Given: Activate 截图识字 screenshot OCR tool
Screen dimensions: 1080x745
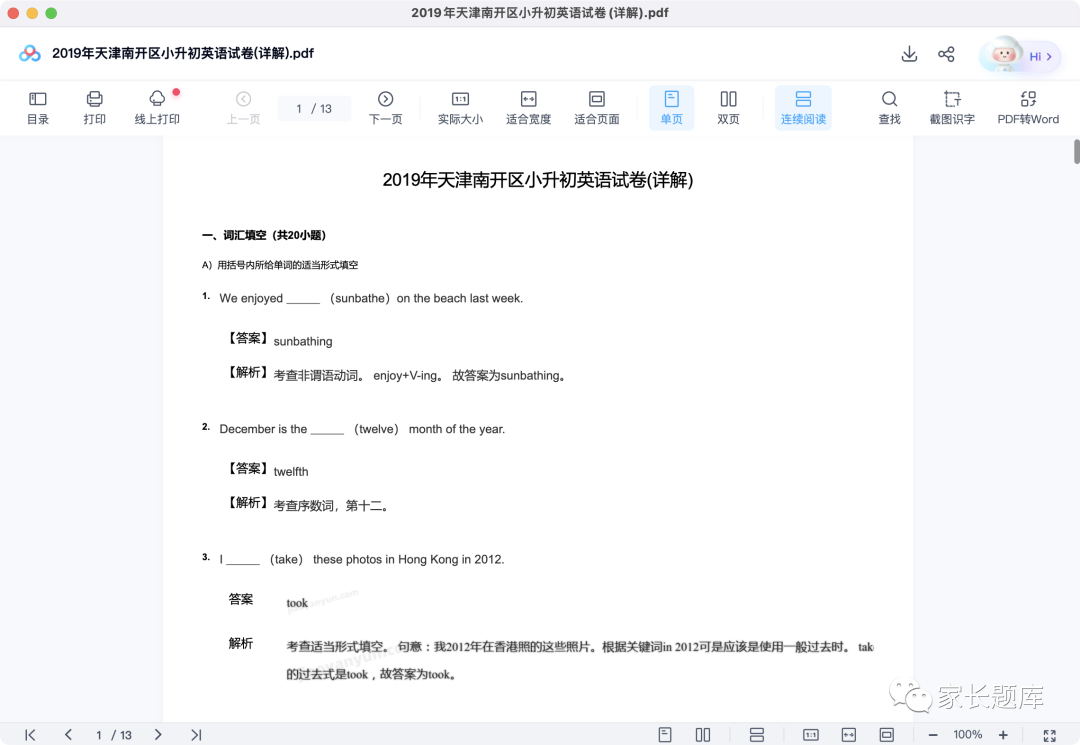Looking at the screenshot, I should coord(952,108).
